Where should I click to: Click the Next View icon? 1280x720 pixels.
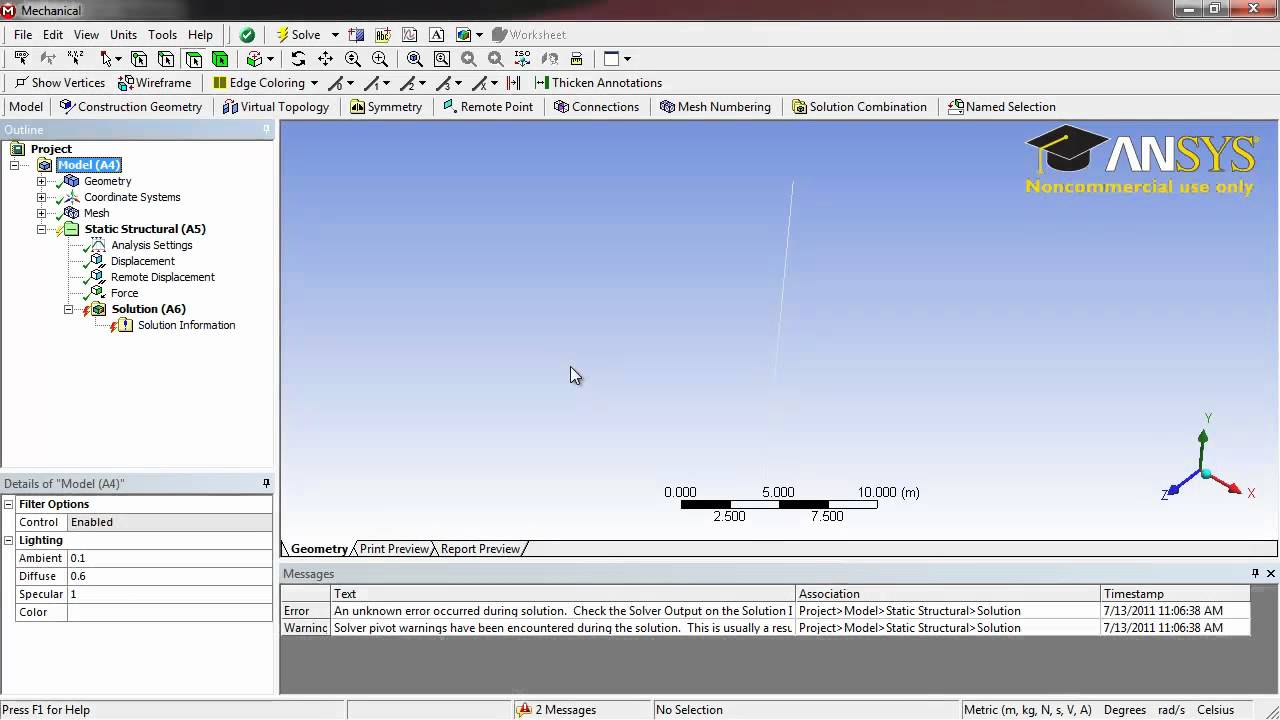(x=495, y=59)
